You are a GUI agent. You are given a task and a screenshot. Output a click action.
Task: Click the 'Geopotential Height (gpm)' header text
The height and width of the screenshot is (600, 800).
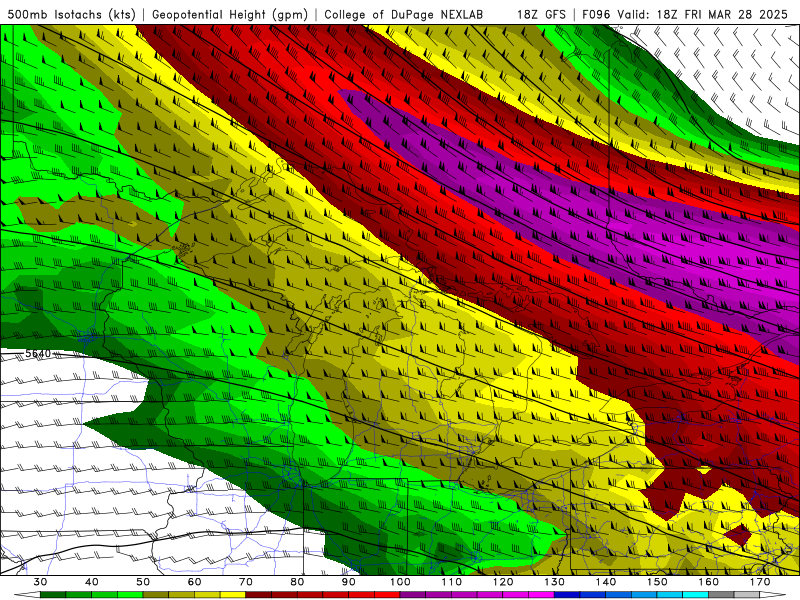click(x=230, y=14)
